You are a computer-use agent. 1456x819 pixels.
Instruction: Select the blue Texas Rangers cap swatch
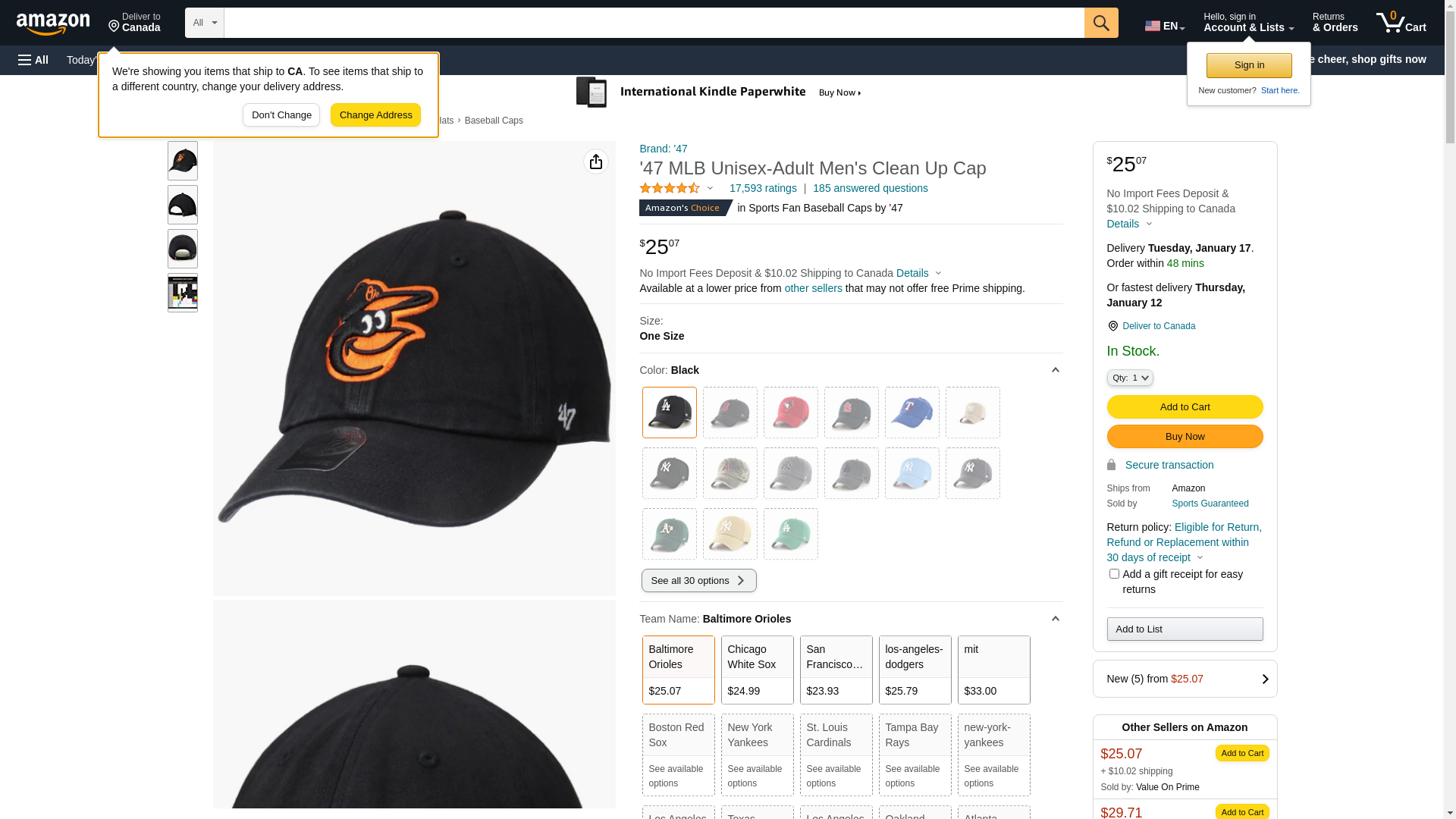point(912,413)
